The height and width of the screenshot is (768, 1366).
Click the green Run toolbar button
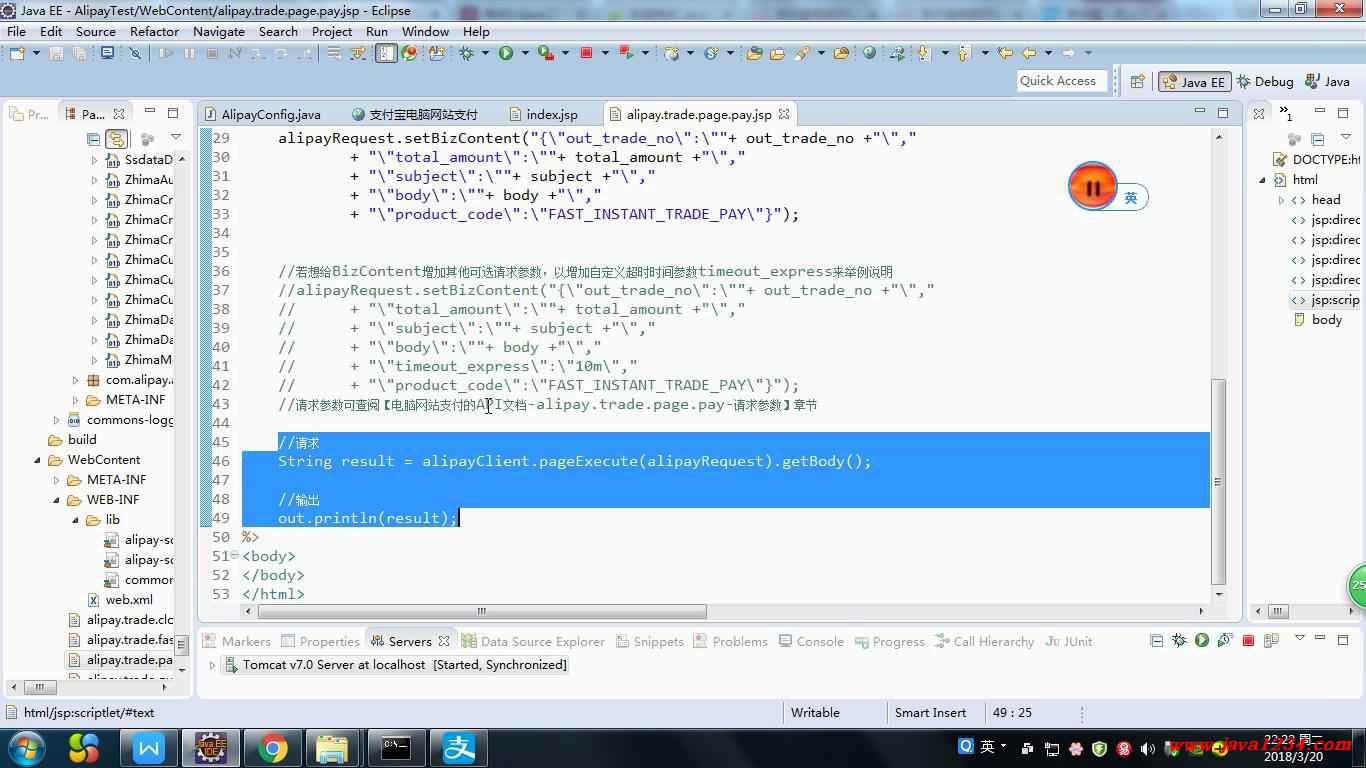tap(506, 53)
